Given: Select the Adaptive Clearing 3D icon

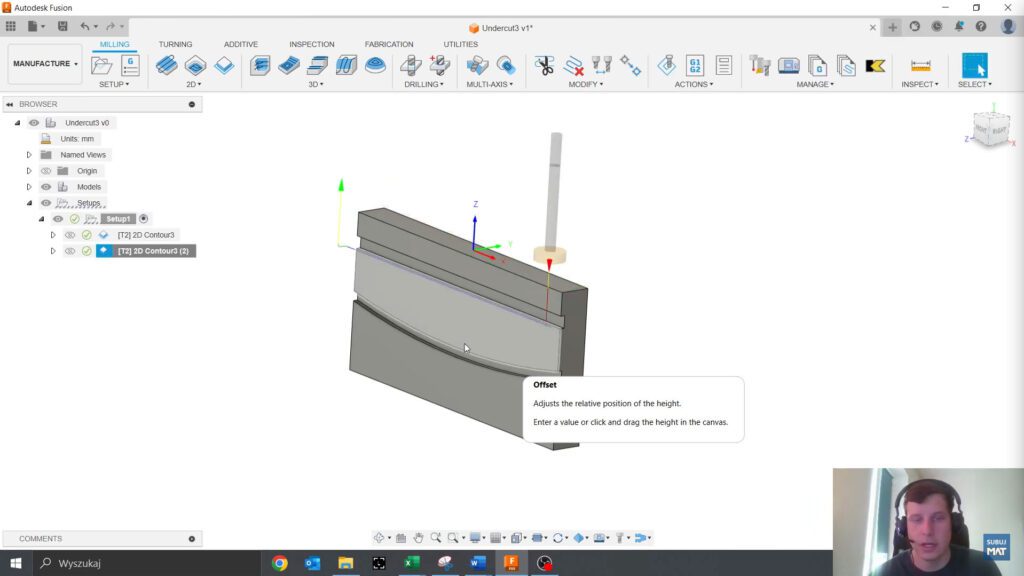Looking at the screenshot, I should [x=260, y=63].
